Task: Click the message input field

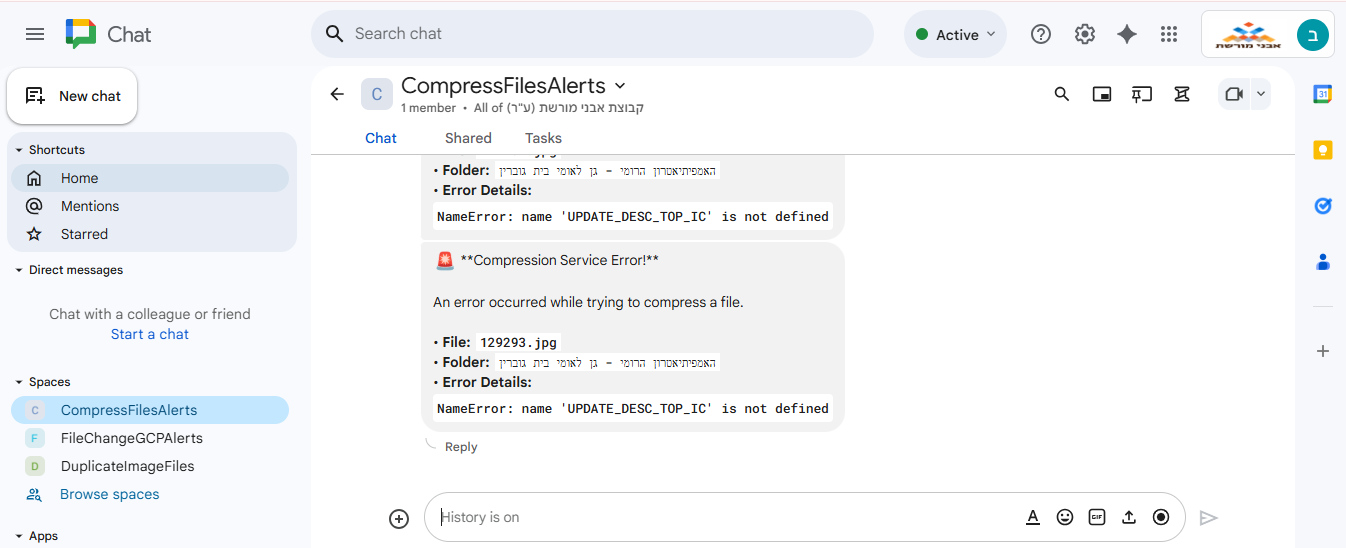Action: tap(720, 517)
